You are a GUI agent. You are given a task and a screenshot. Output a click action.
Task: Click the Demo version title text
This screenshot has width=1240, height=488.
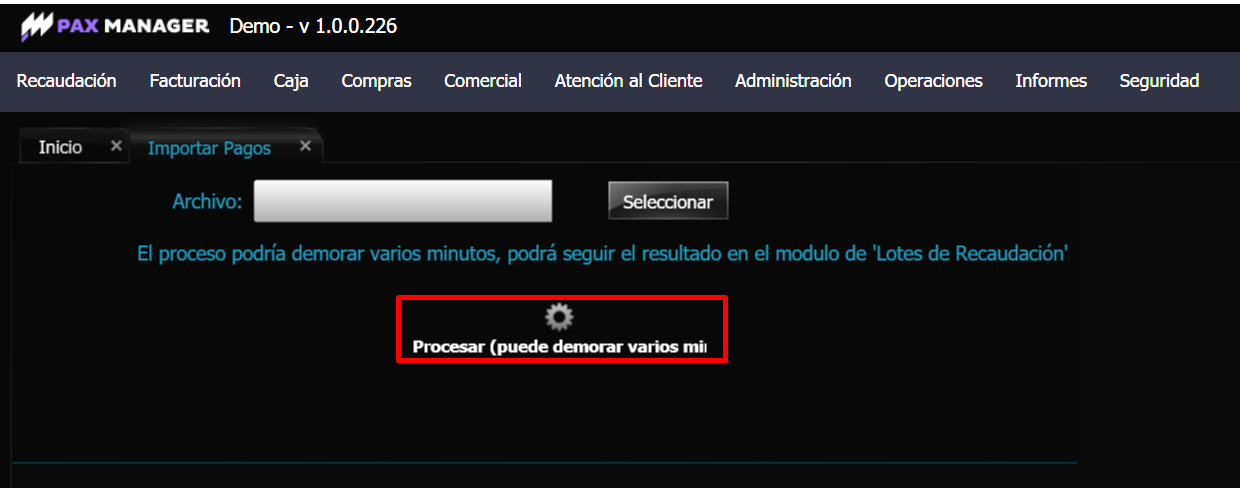click(313, 26)
